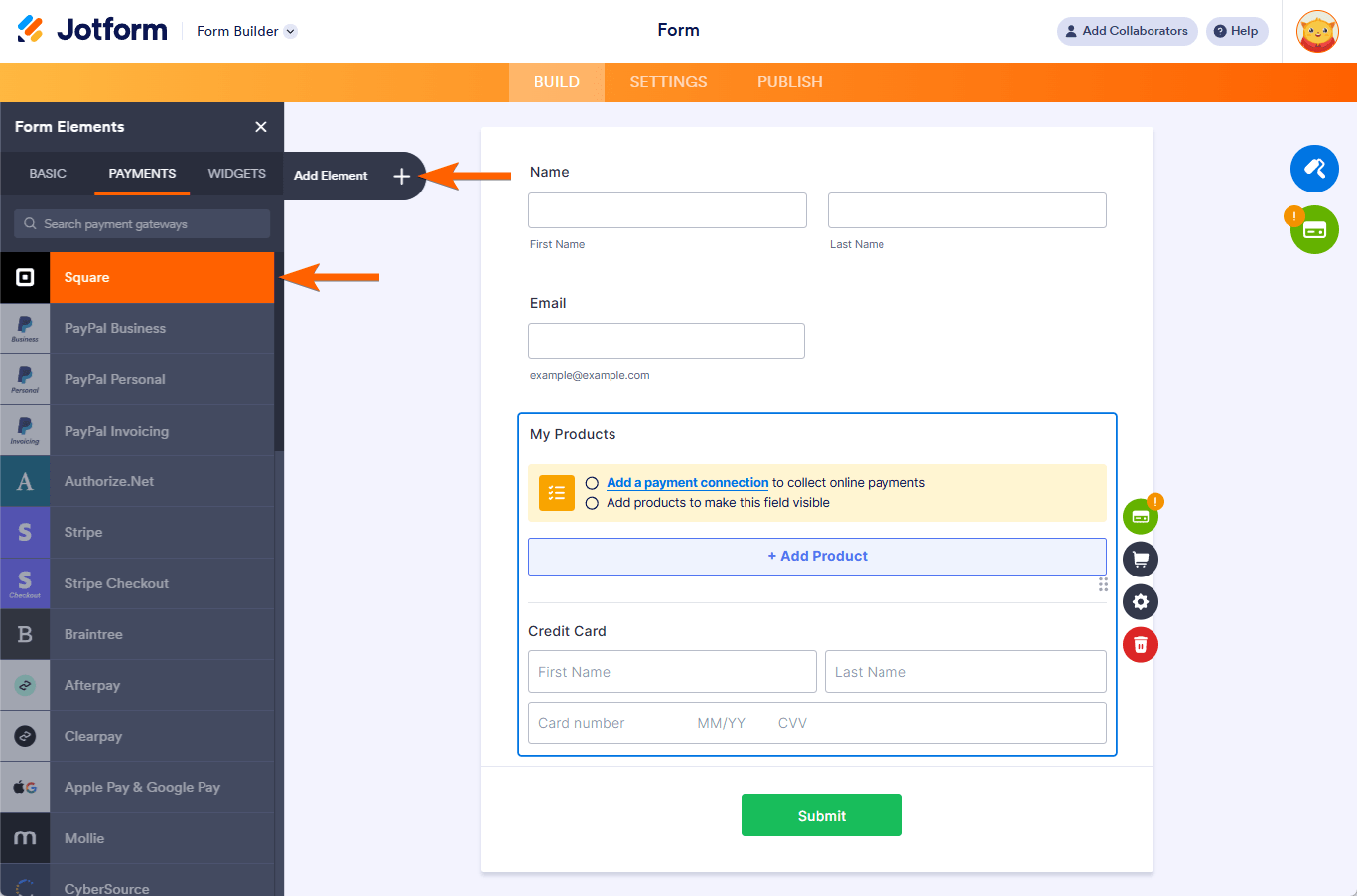Select Square payment gateway label
Screen dimensions: 1357x896
tap(87, 278)
